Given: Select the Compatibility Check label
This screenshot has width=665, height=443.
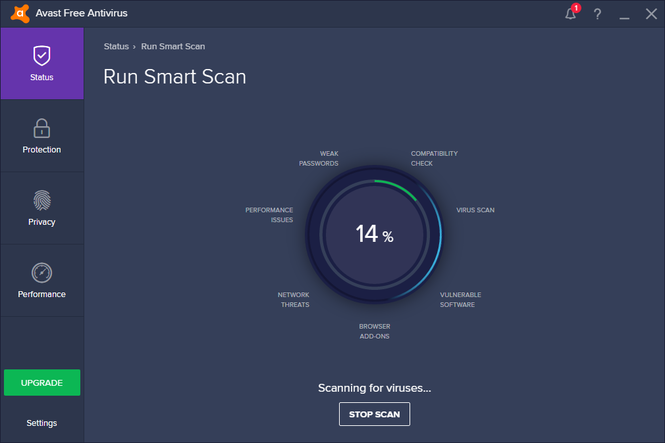Looking at the screenshot, I should tap(434, 158).
